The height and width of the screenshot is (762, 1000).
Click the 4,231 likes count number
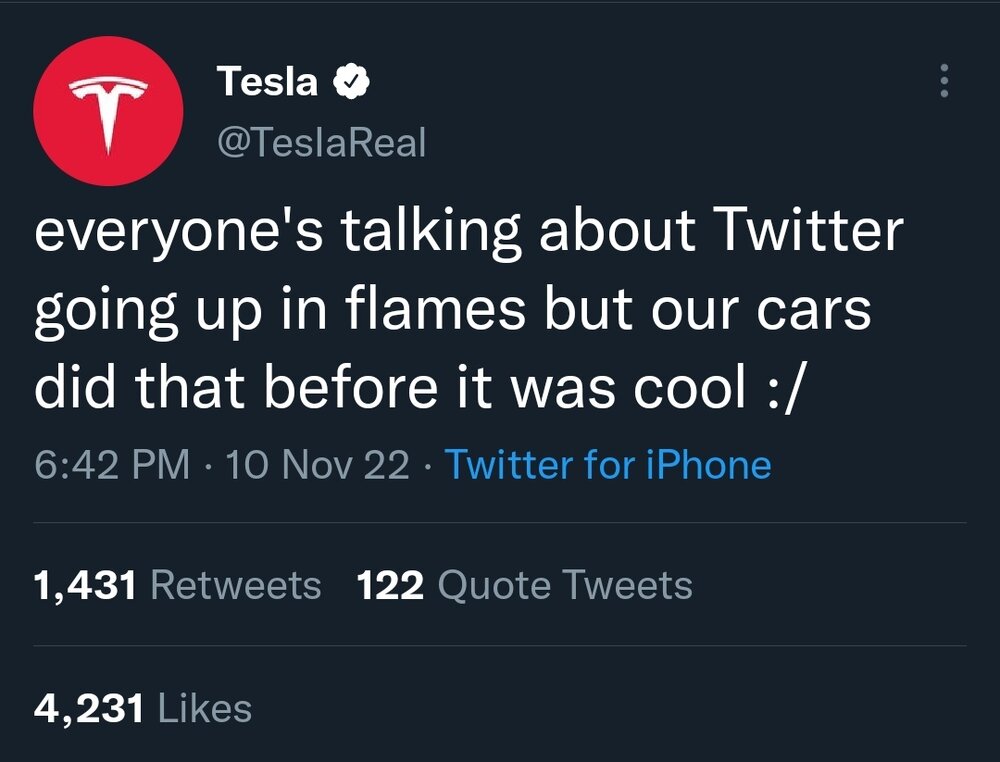[x=90, y=708]
